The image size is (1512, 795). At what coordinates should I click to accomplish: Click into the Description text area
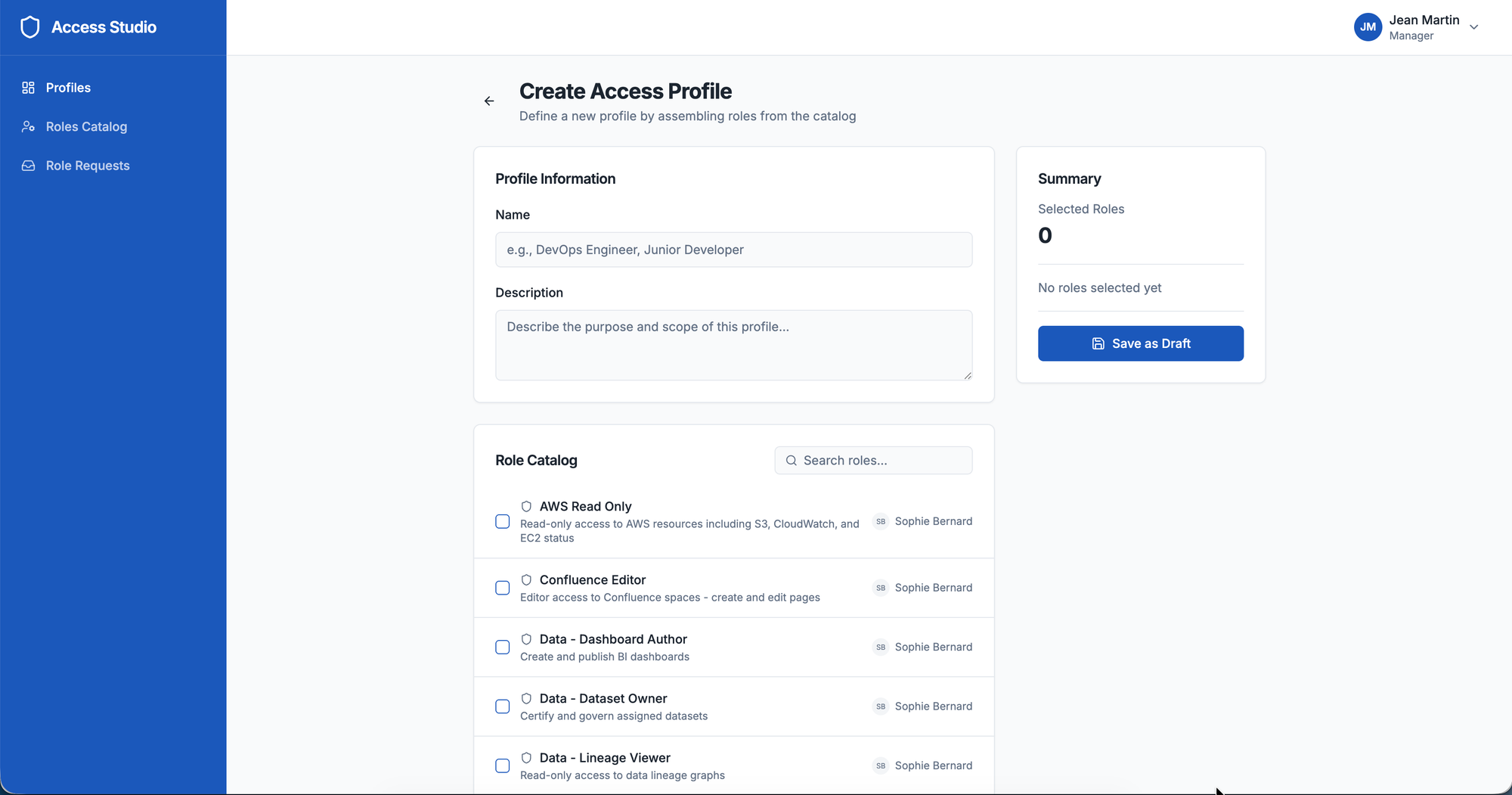click(x=733, y=345)
